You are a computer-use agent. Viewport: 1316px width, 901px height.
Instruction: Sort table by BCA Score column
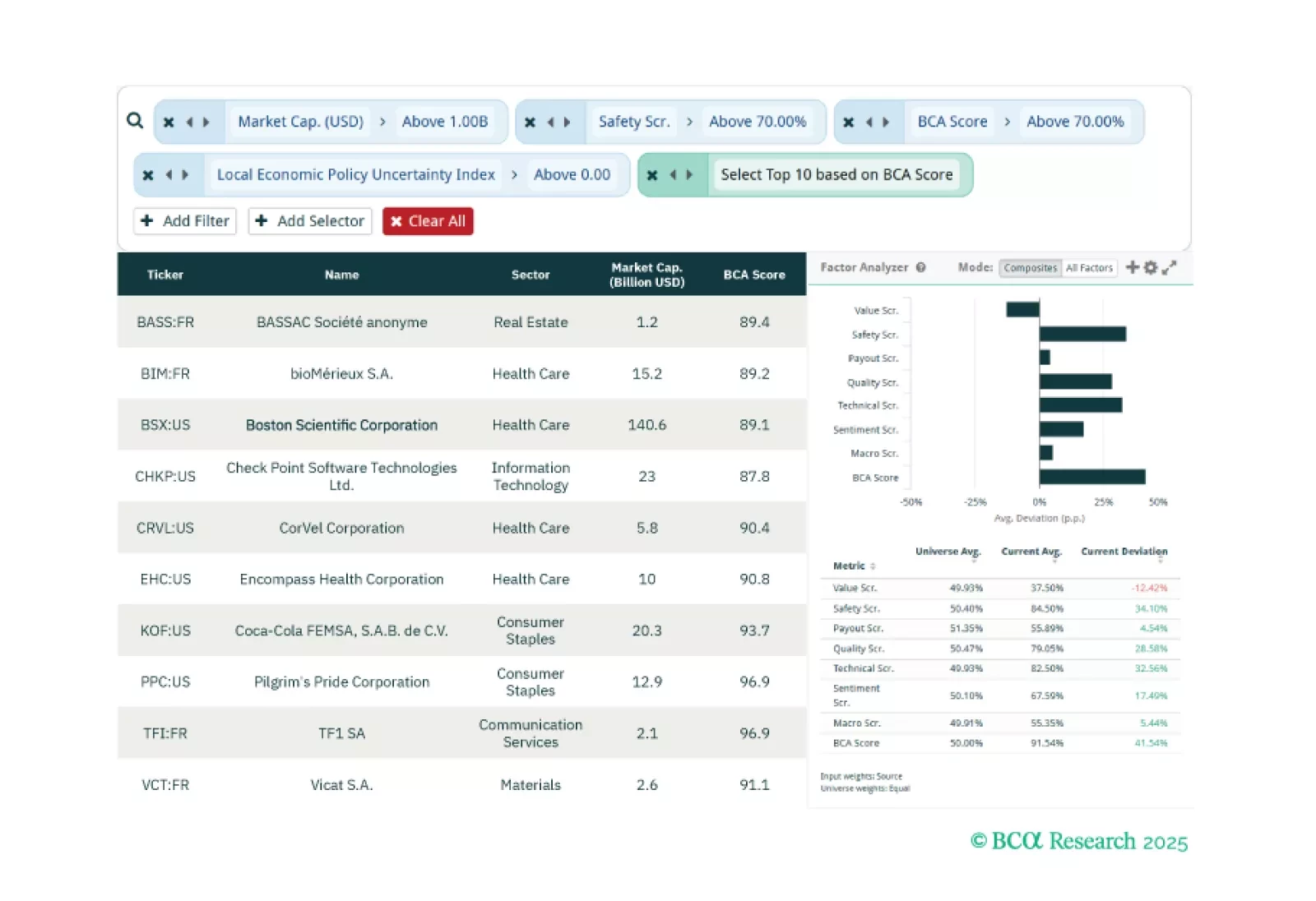[x=753, y=275]
